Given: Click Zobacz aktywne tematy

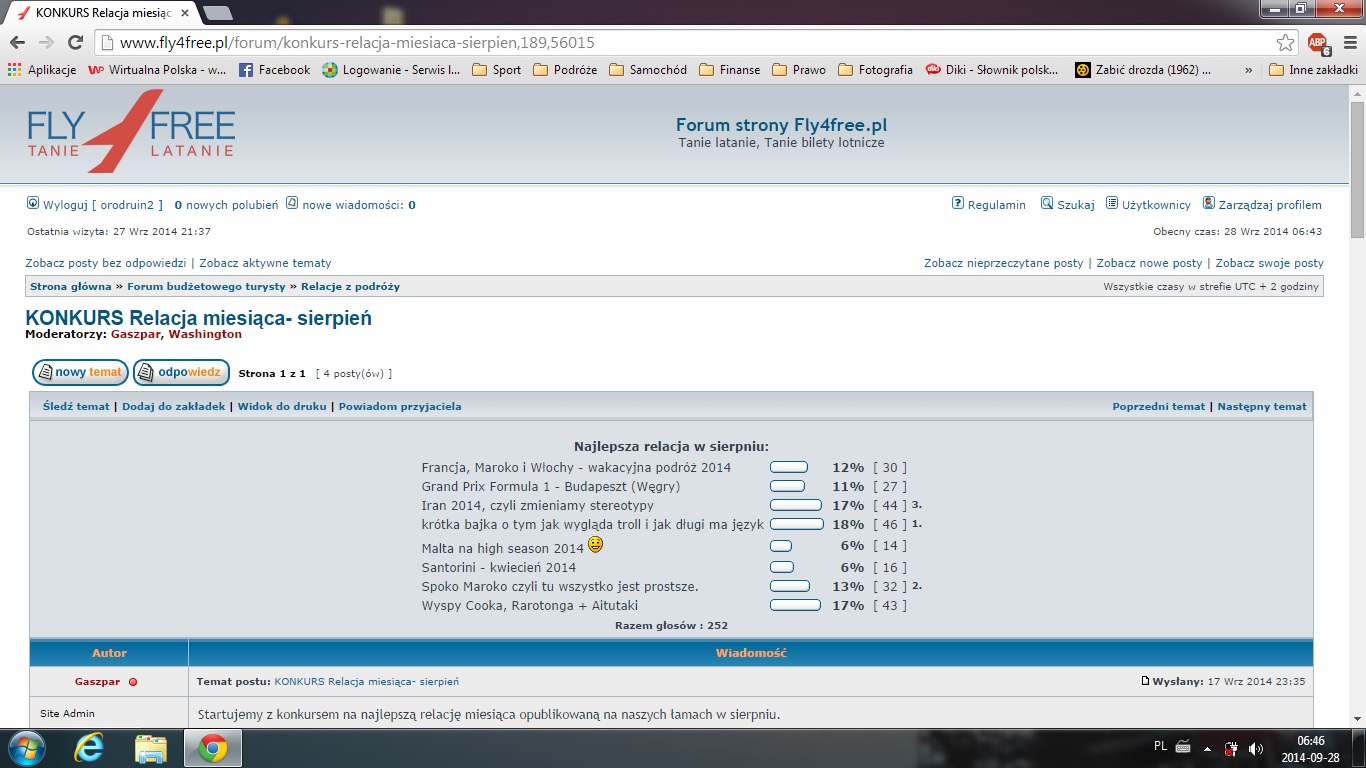Looking at the screenshot, I should click(265, 263).
